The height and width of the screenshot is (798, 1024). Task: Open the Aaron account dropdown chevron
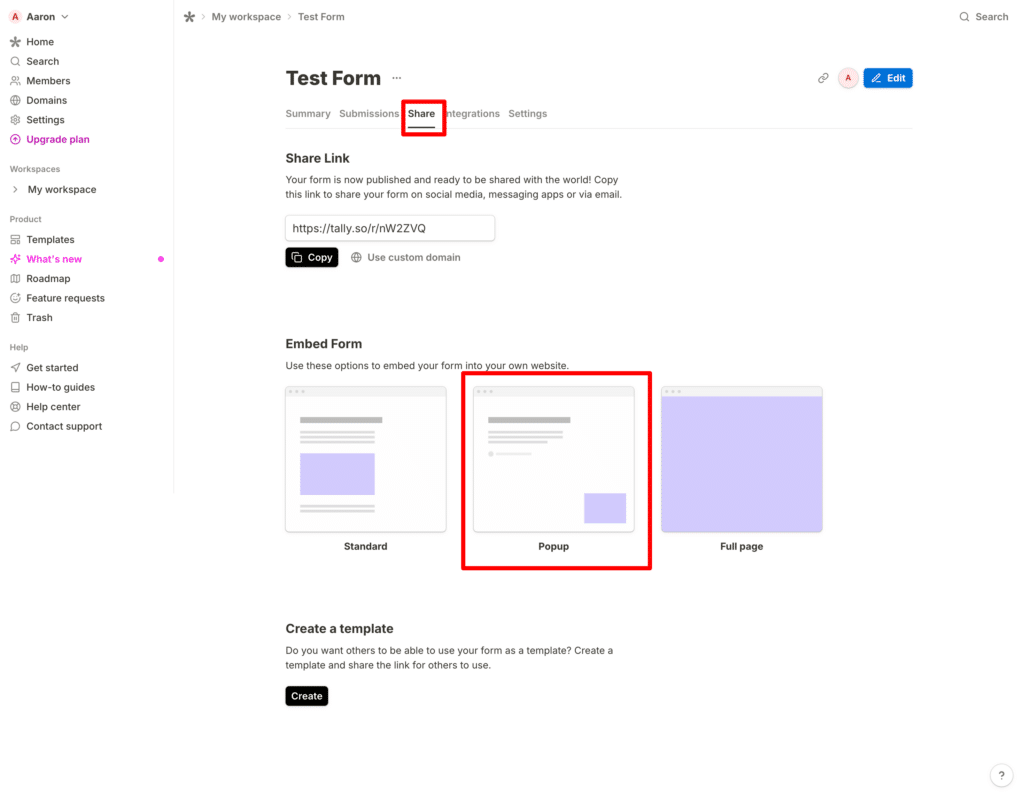[x=65, y=17]
